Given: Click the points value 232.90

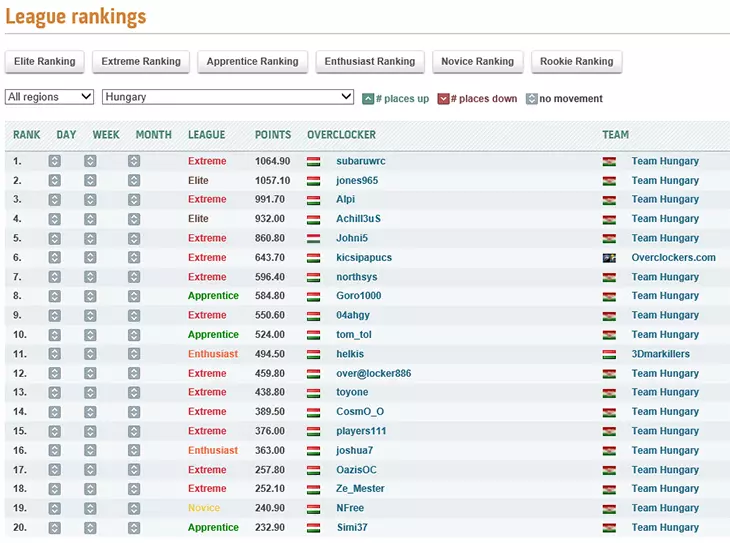Looking at the screenshot, I should (270, 528).
